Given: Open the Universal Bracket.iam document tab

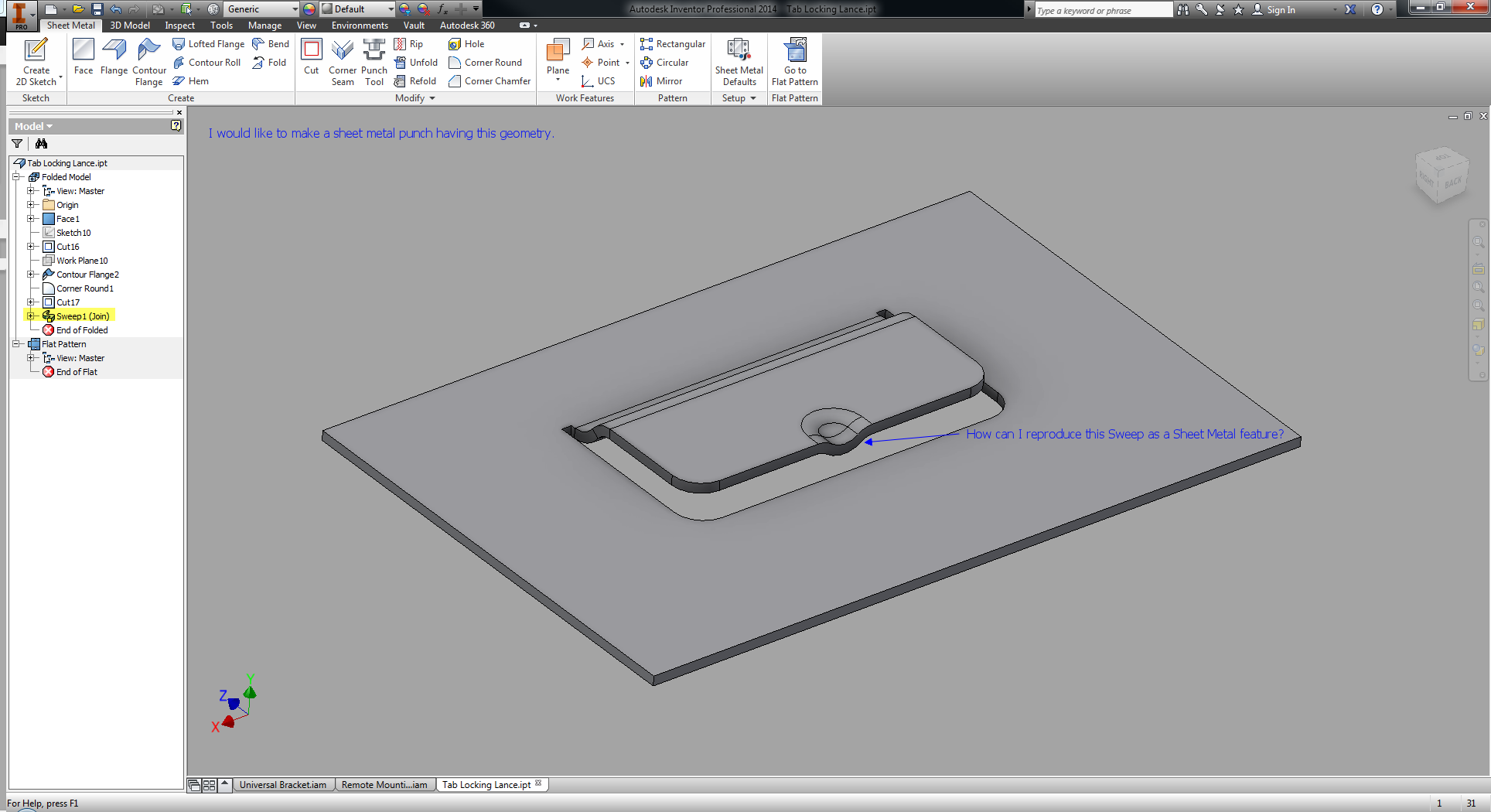Looking at the screenshot, I should pyautogui.click(x=282, y=784).
